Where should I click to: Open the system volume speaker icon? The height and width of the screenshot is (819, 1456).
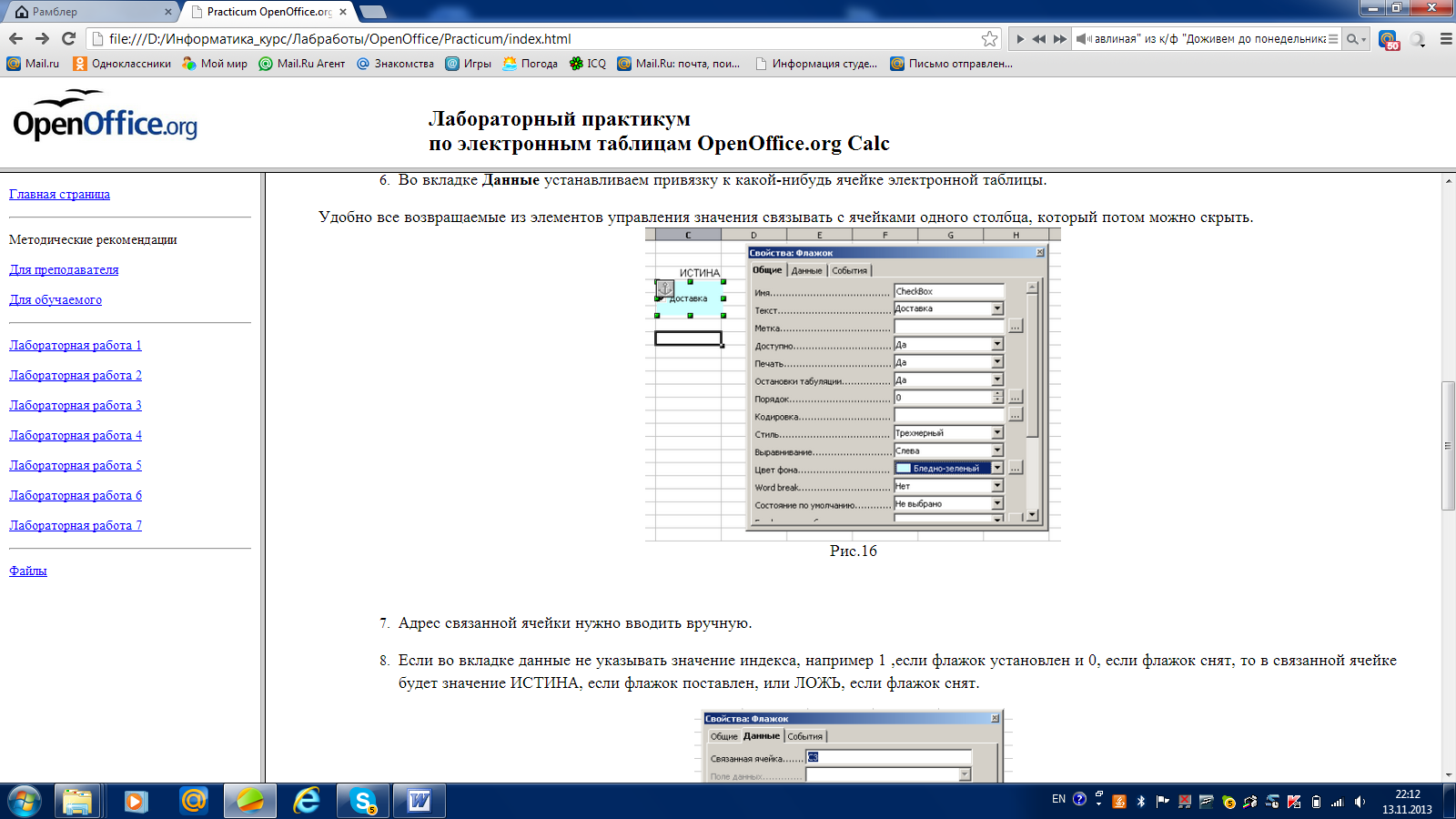(1360, 802)
